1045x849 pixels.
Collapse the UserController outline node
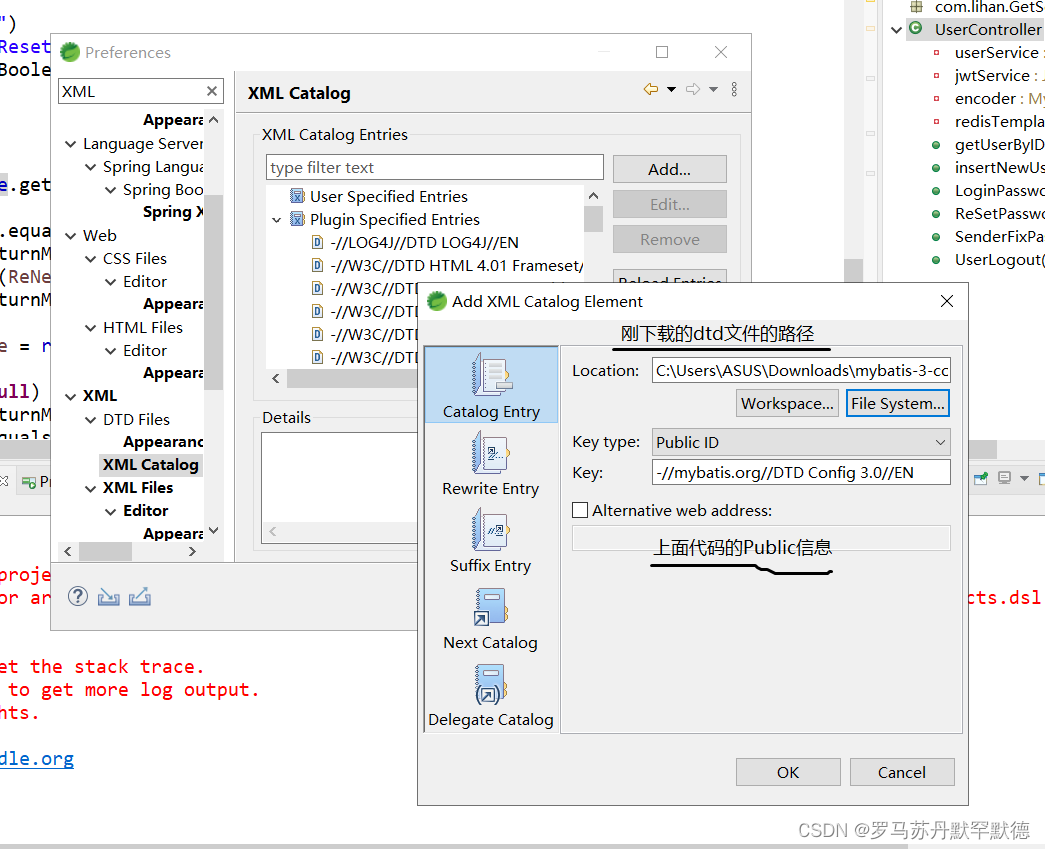pyautogui.click(x=896, y=29)
